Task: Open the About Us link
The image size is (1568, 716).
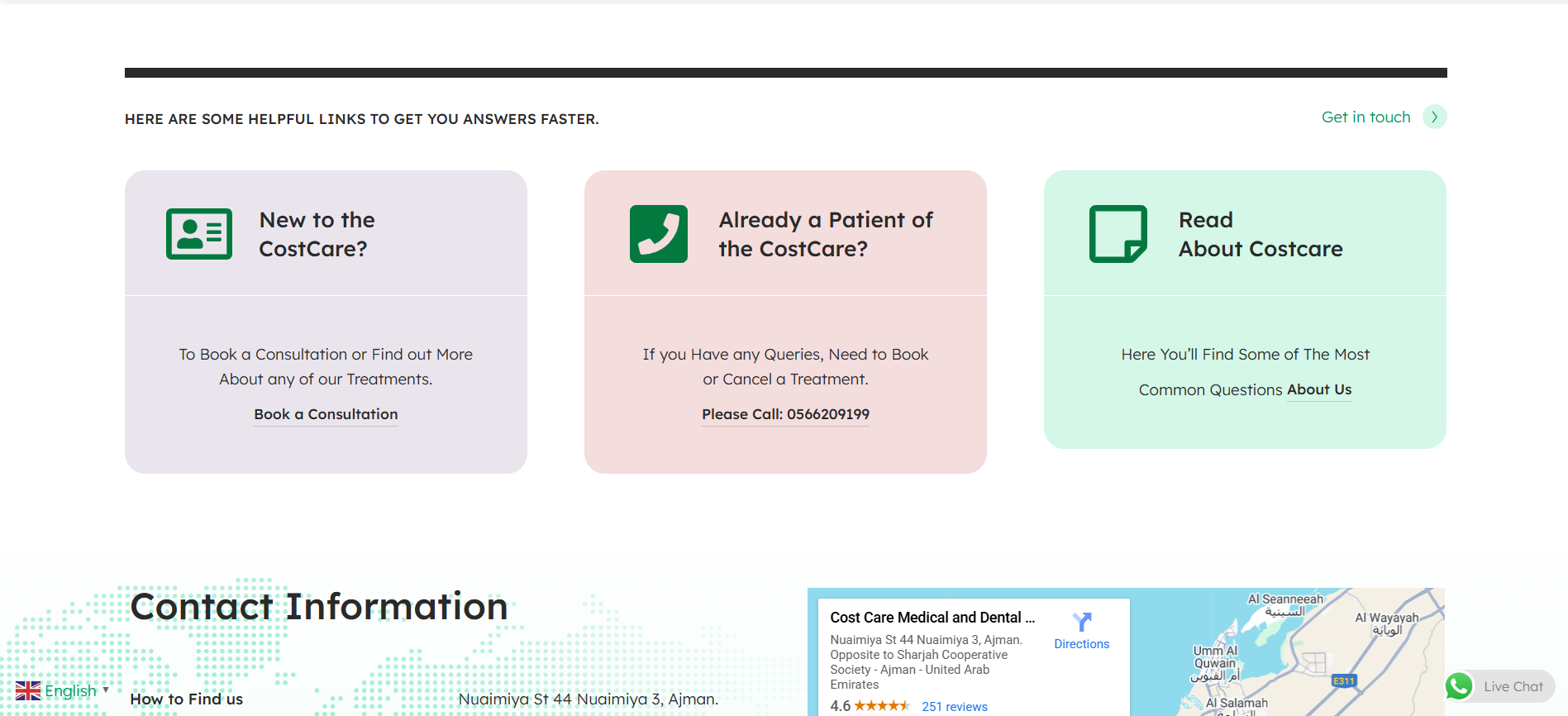Action: (1319, 389)
